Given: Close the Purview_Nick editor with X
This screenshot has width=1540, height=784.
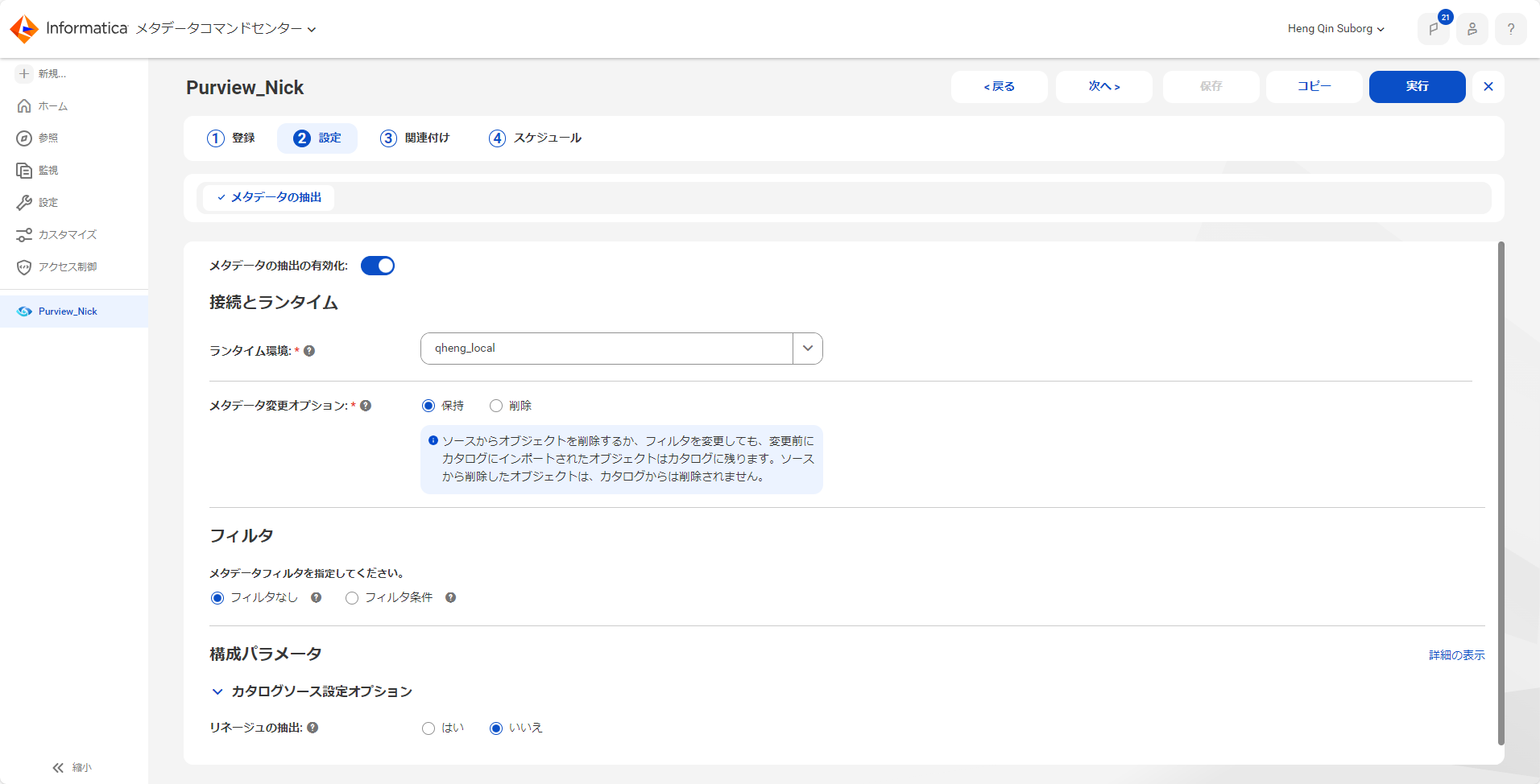Looking at the screenshot, I should pyautogui.click(x=1488, y=87).
